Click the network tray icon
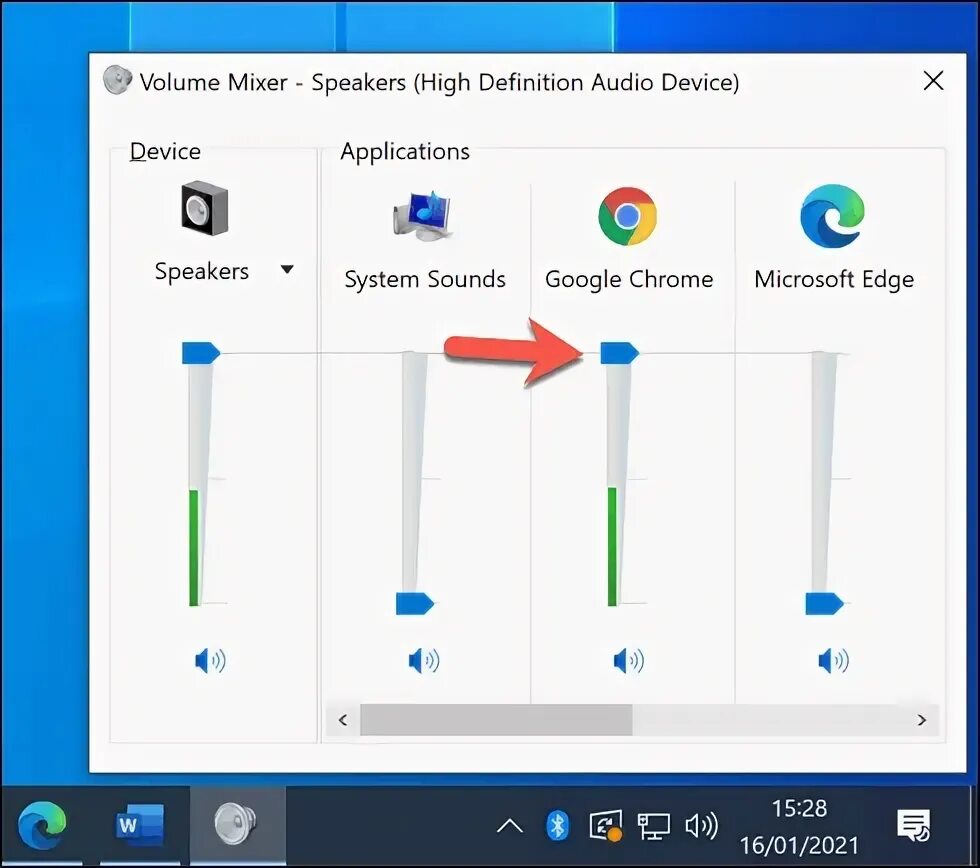 pos(653,826)
